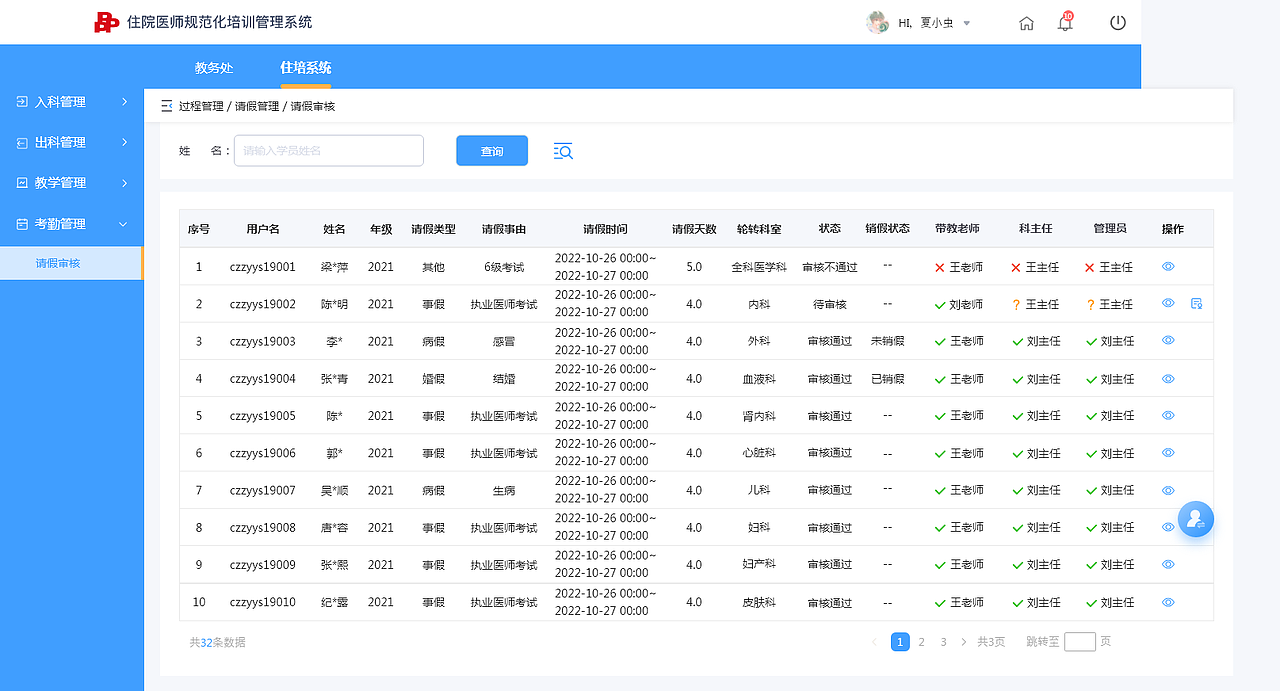
Task: Click the 查询 search button
Action: click(491, 150)
